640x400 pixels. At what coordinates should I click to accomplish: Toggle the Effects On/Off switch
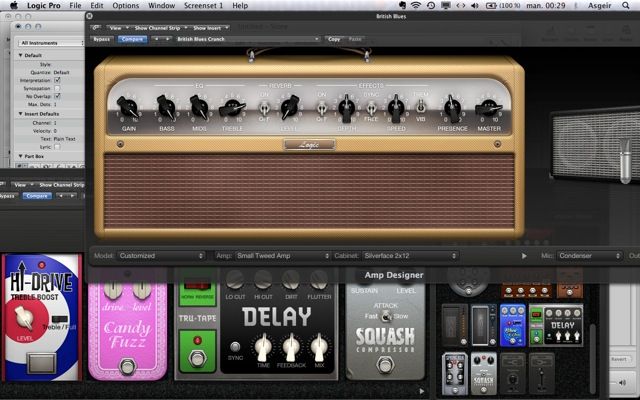(x=322, y=106)
